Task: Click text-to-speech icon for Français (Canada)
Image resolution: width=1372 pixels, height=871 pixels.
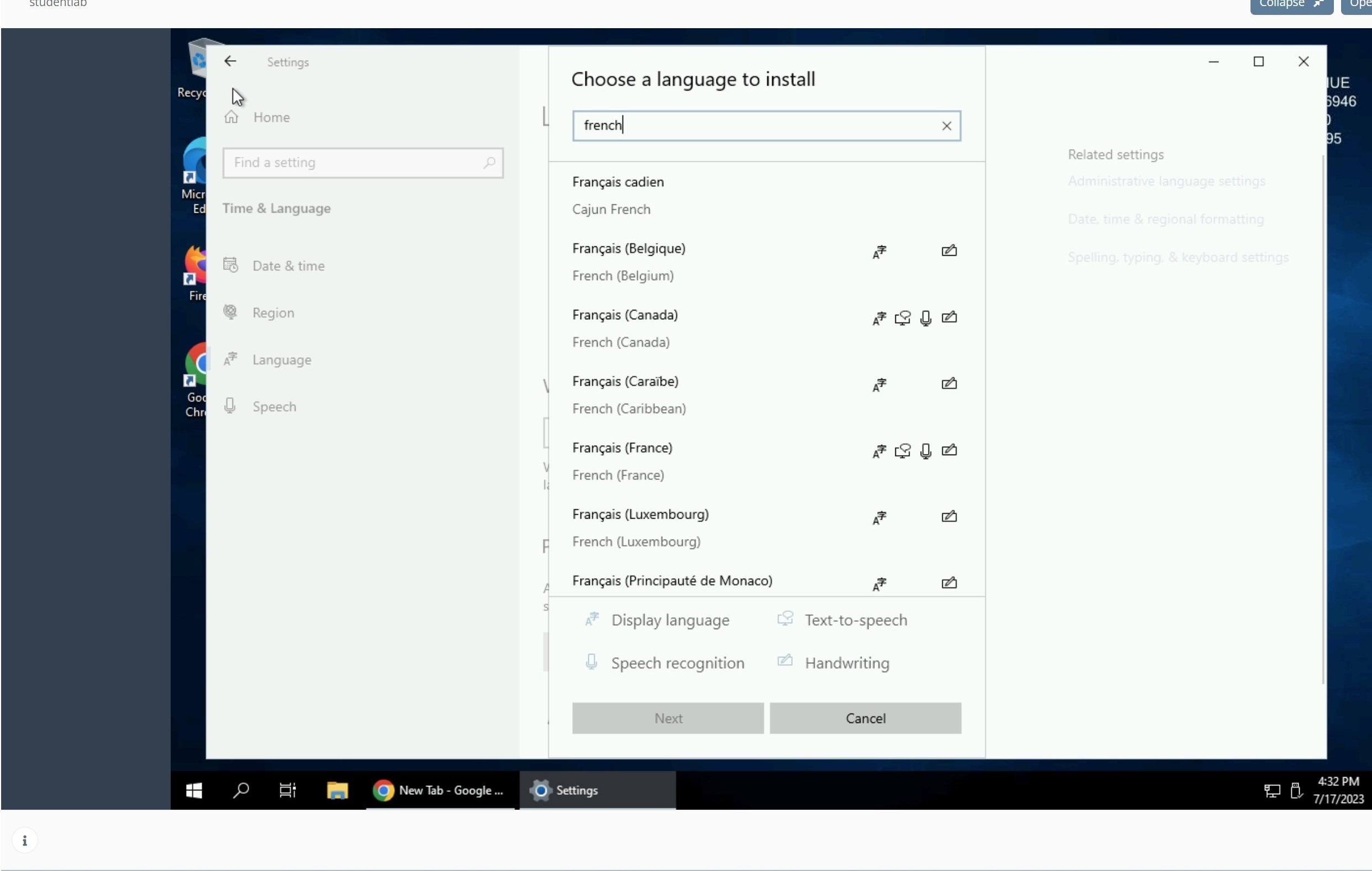Action: pos(903,318)
